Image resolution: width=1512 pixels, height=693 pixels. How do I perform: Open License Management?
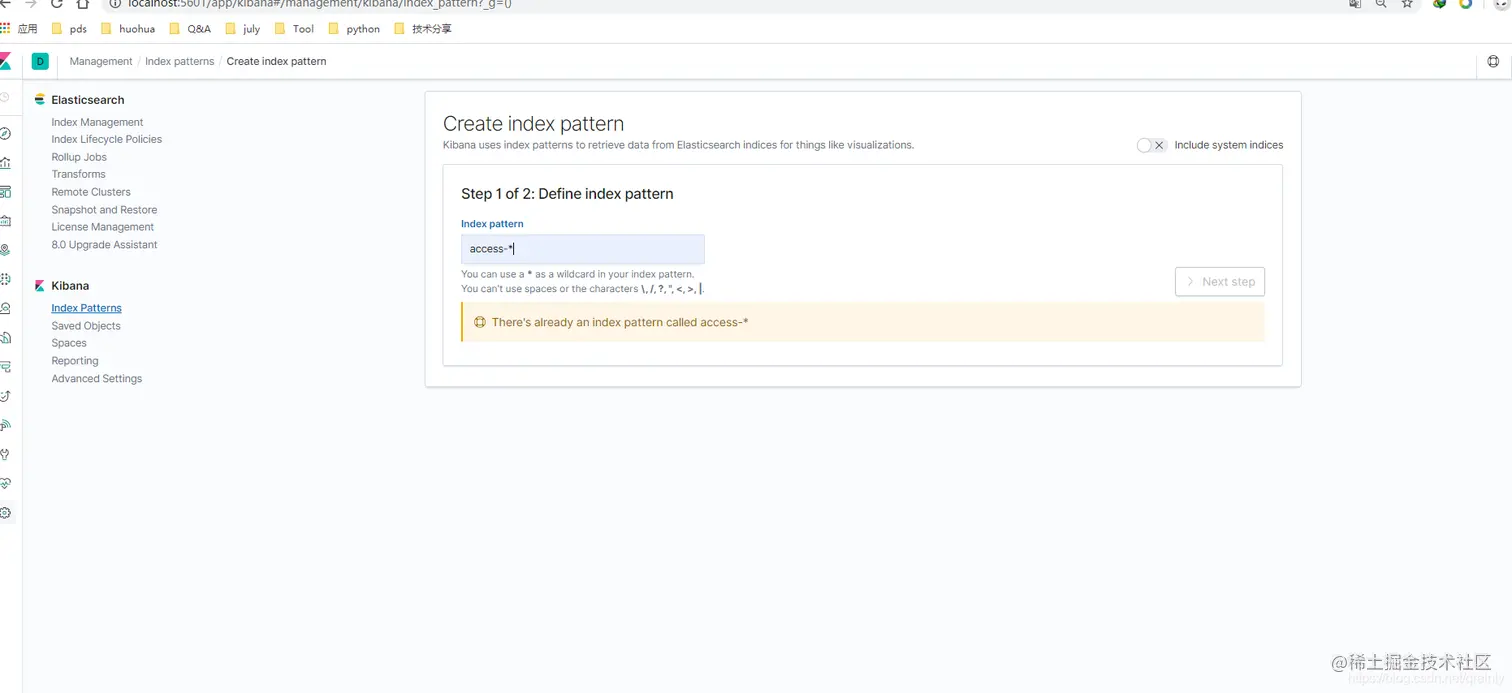(x=102, y=227)
